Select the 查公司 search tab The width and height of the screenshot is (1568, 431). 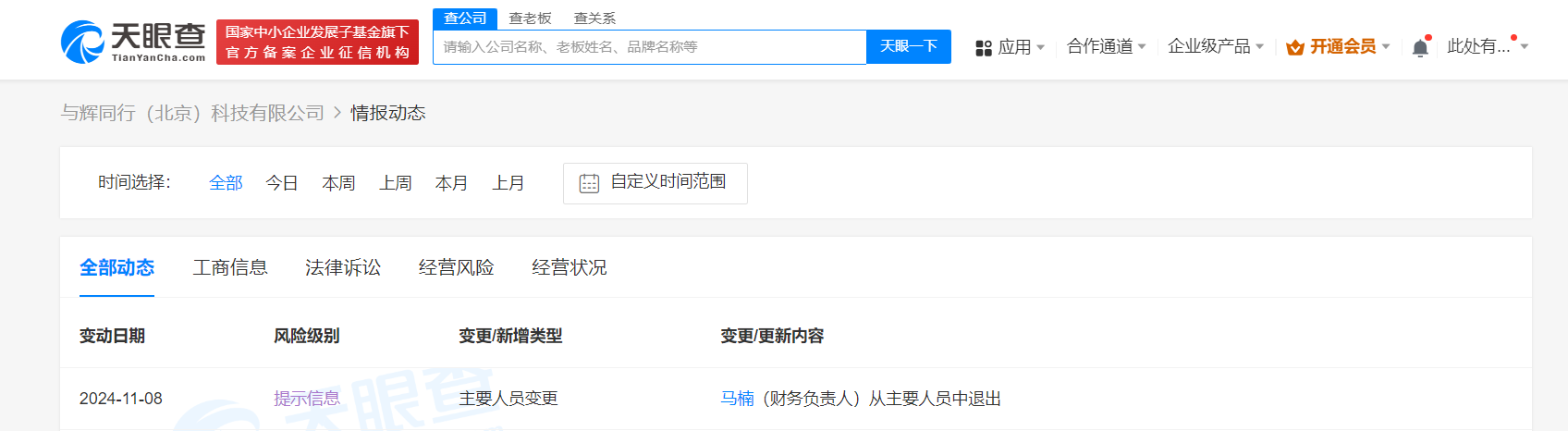(x=465, y=18)
